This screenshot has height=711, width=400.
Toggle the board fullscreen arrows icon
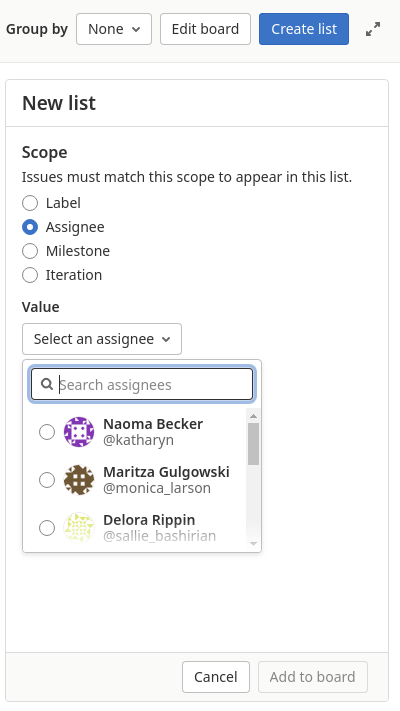pos(373,29)
